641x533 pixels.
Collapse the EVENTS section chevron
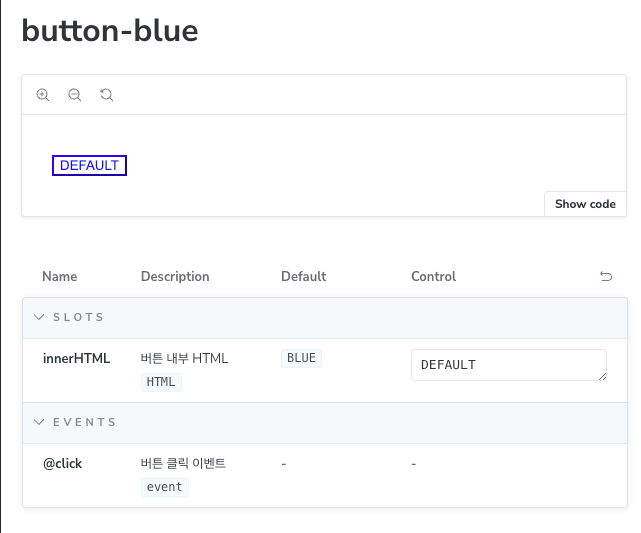point(39,422)
